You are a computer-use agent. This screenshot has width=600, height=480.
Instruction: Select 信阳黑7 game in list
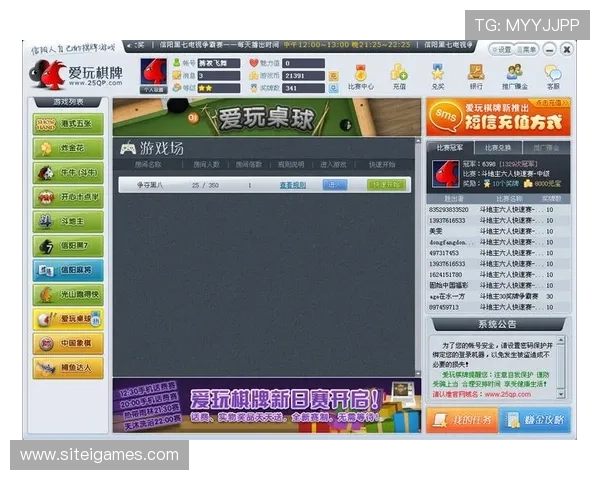[x=68, y=246]
